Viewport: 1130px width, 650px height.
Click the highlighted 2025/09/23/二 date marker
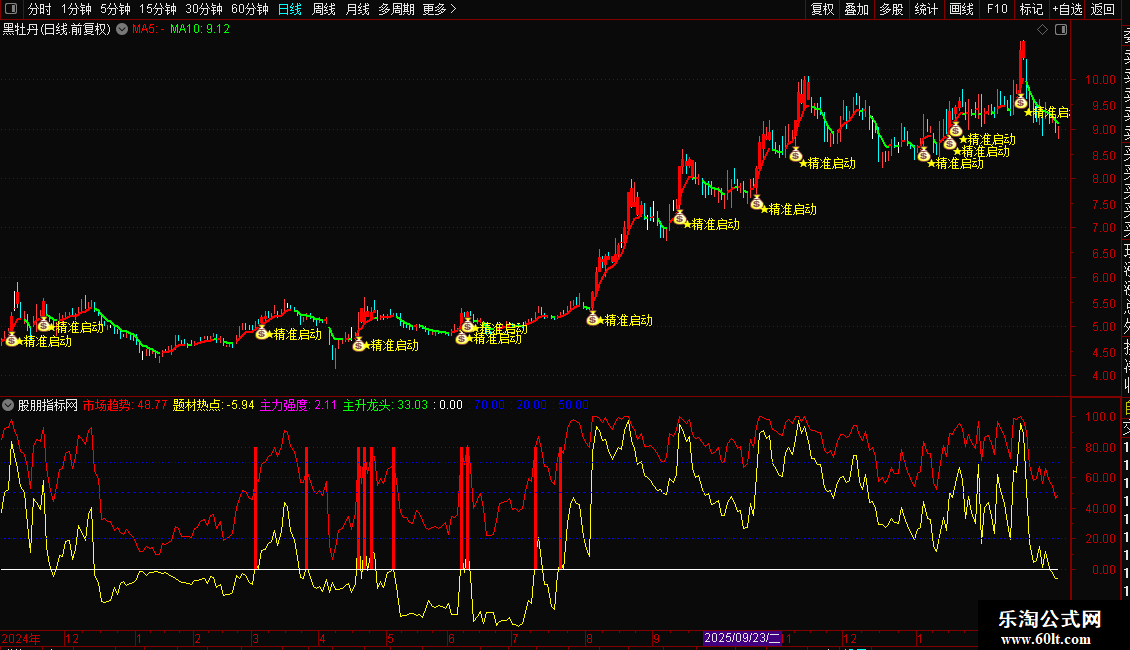(742, 638)
